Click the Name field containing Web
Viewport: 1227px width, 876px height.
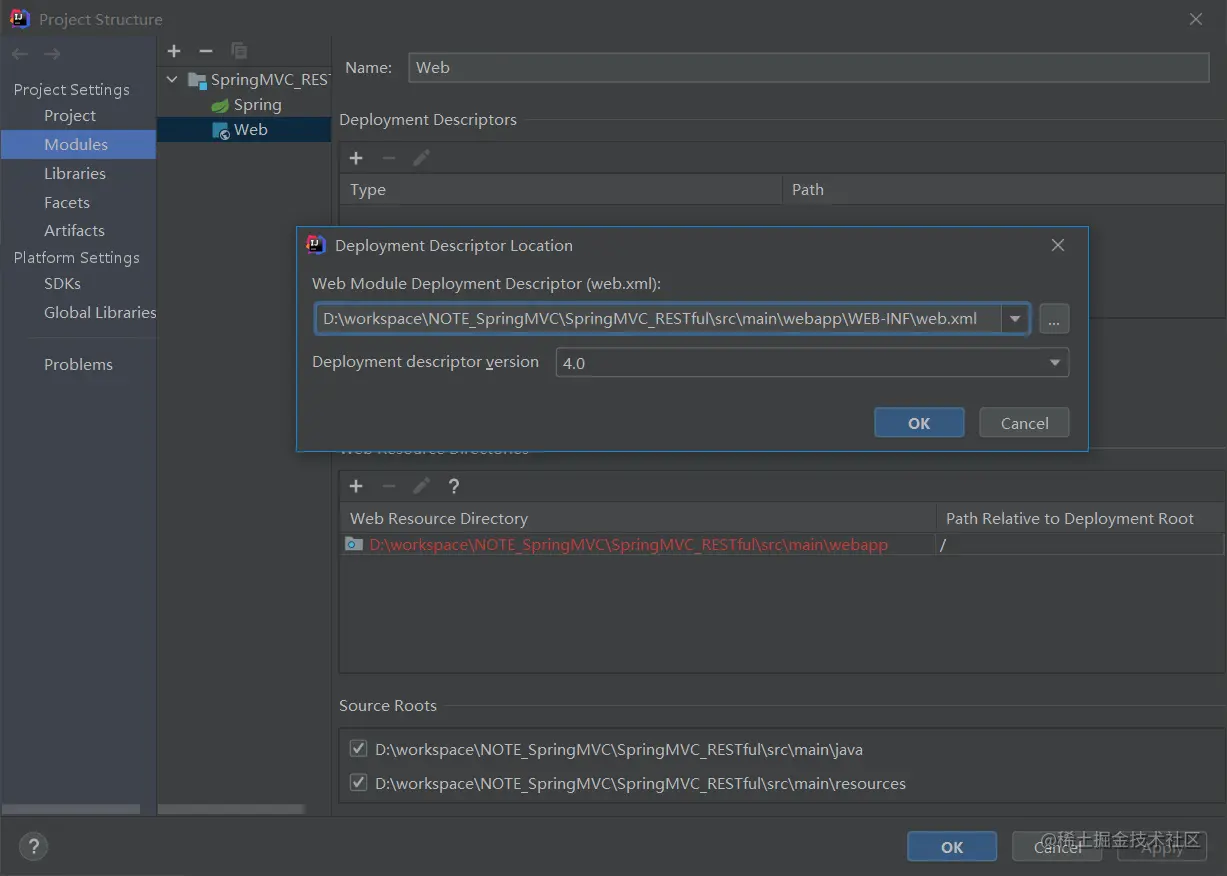point(809,67)
